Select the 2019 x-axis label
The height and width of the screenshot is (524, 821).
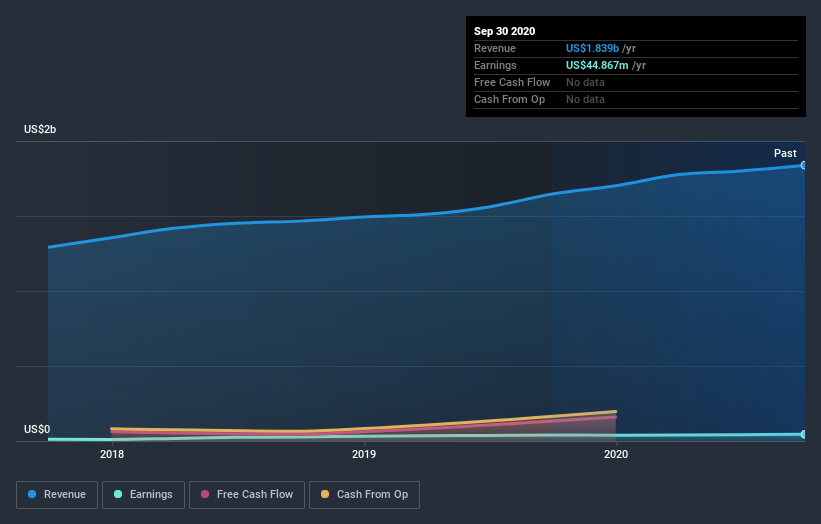coord(364,454)
